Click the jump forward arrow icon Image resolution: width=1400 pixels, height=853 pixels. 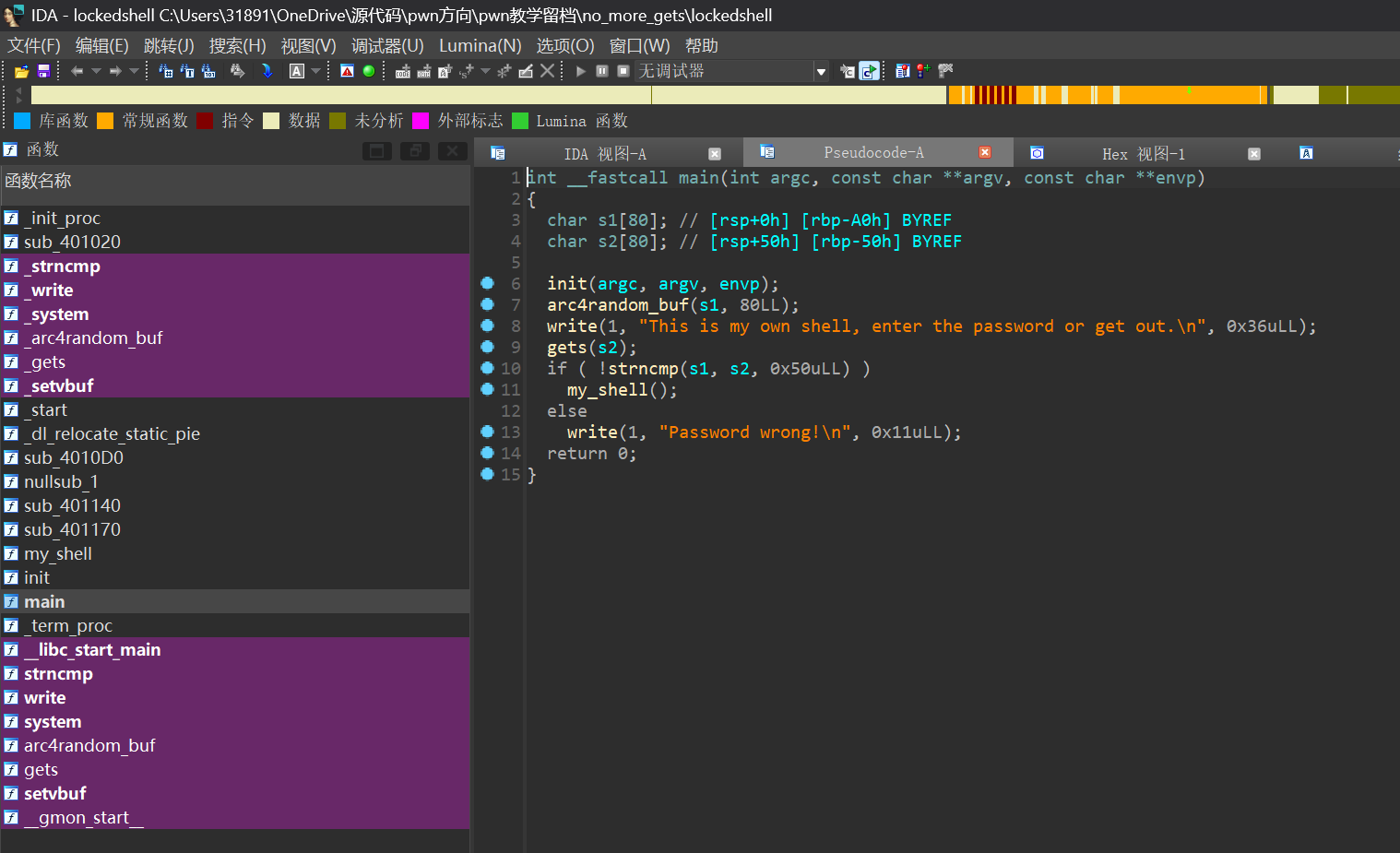click(115, 71)
